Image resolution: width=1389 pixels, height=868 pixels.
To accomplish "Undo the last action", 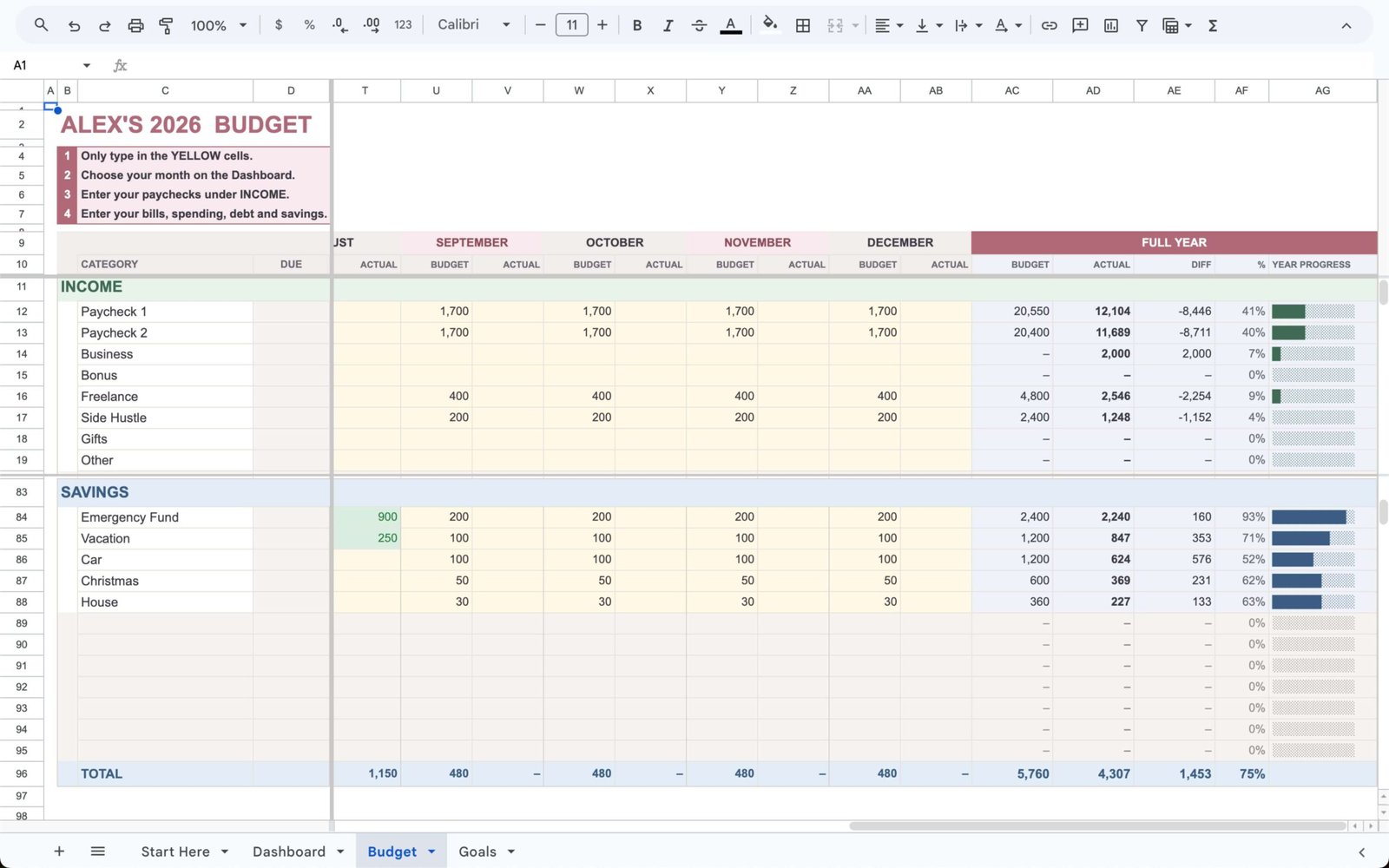I will coord(74,25).
